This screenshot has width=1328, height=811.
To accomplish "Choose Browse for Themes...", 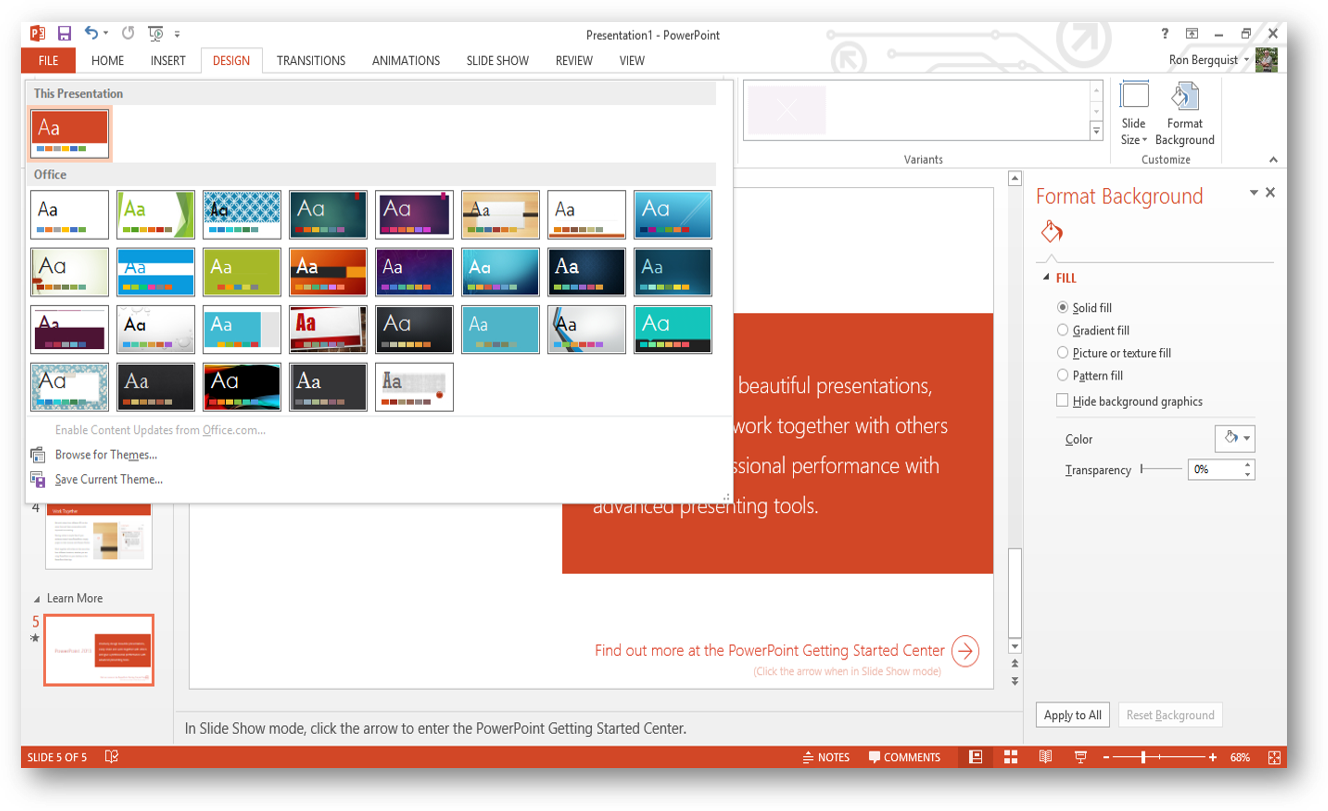I will 106,455.
